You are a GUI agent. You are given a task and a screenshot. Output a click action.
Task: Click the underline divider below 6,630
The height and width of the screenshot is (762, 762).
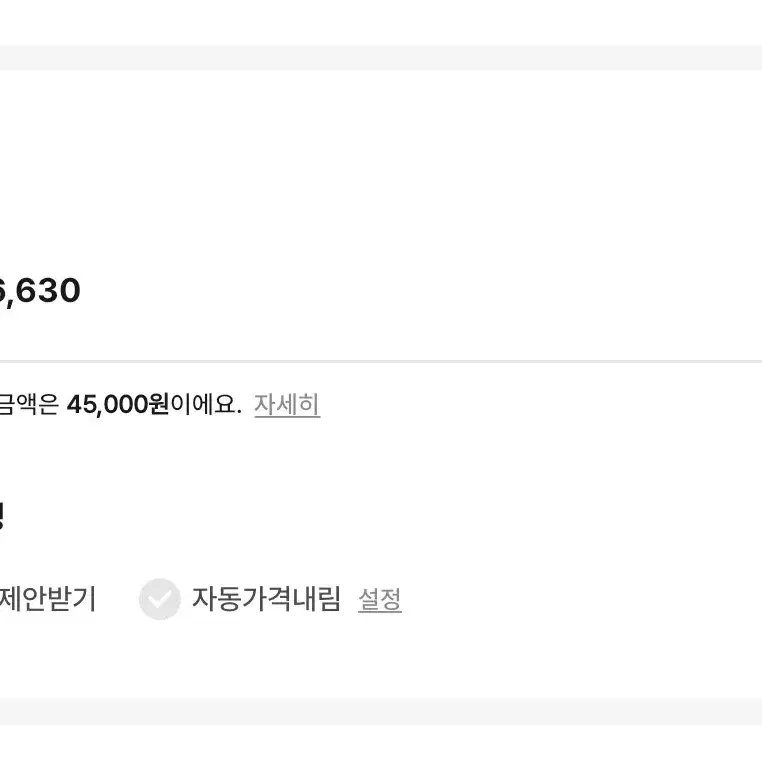pyautogui.click(x=381, y=361)
